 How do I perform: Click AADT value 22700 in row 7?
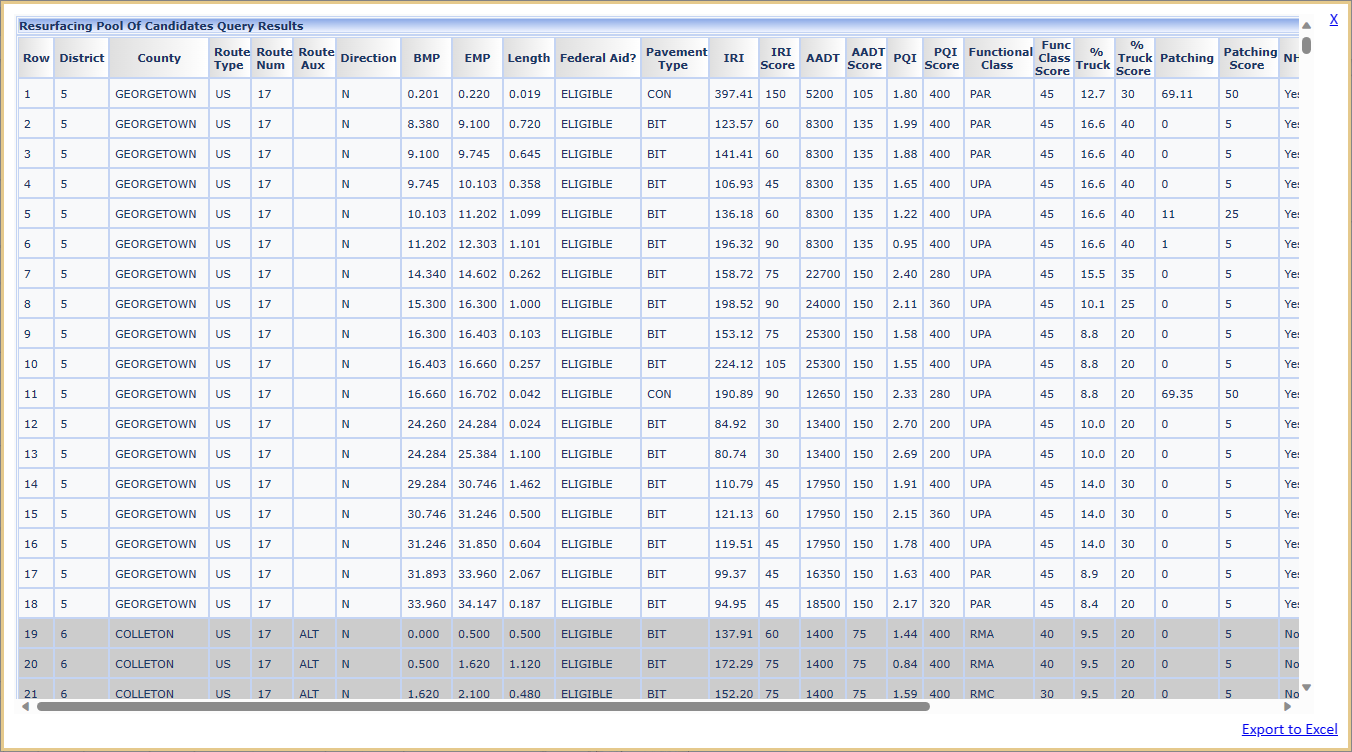pos(823,274)
